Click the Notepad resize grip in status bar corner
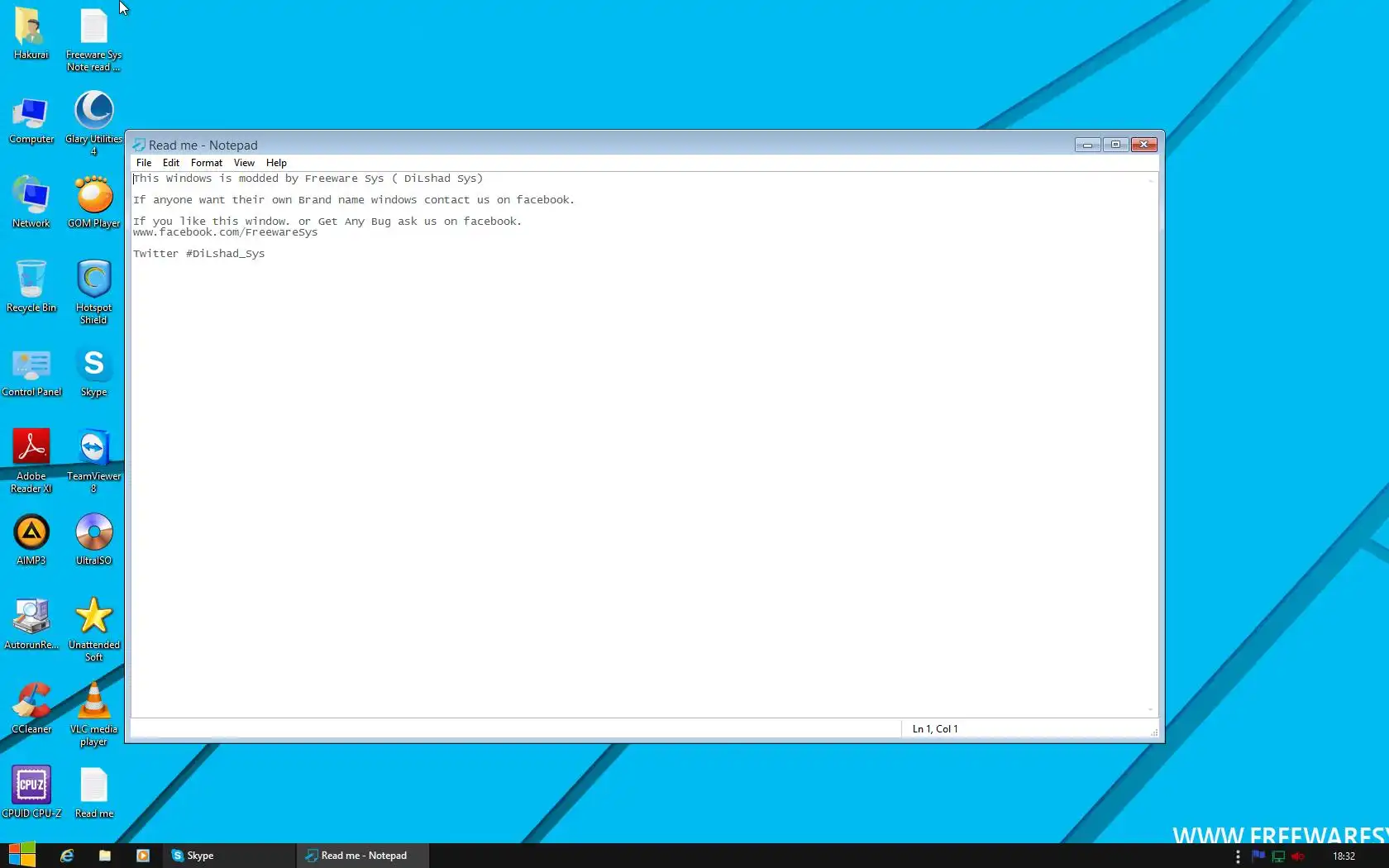This screenshot has height=868, width=1389. pyautogui.click(x=1154, y=732)
